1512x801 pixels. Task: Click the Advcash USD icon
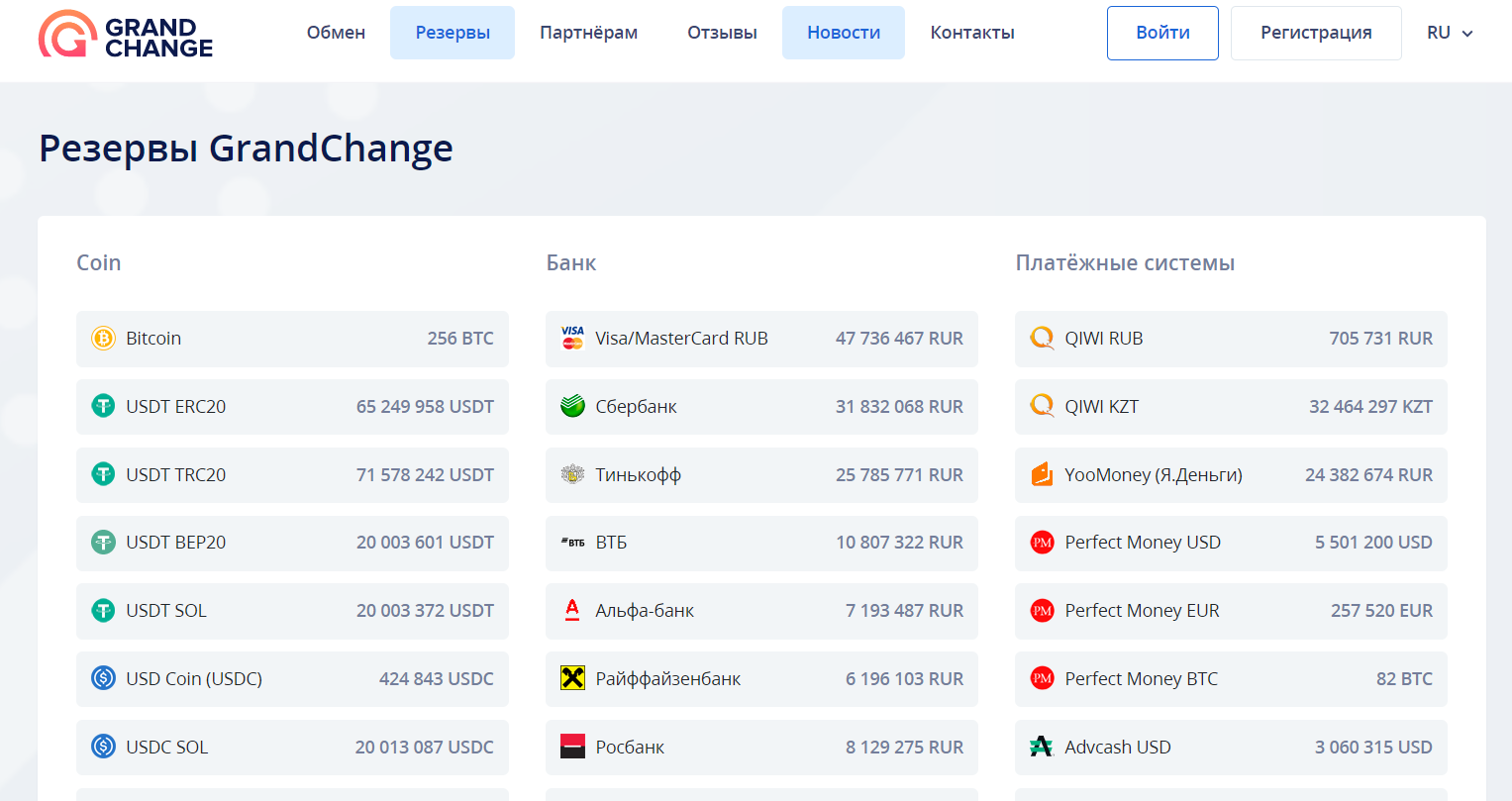coord(1042,747)
